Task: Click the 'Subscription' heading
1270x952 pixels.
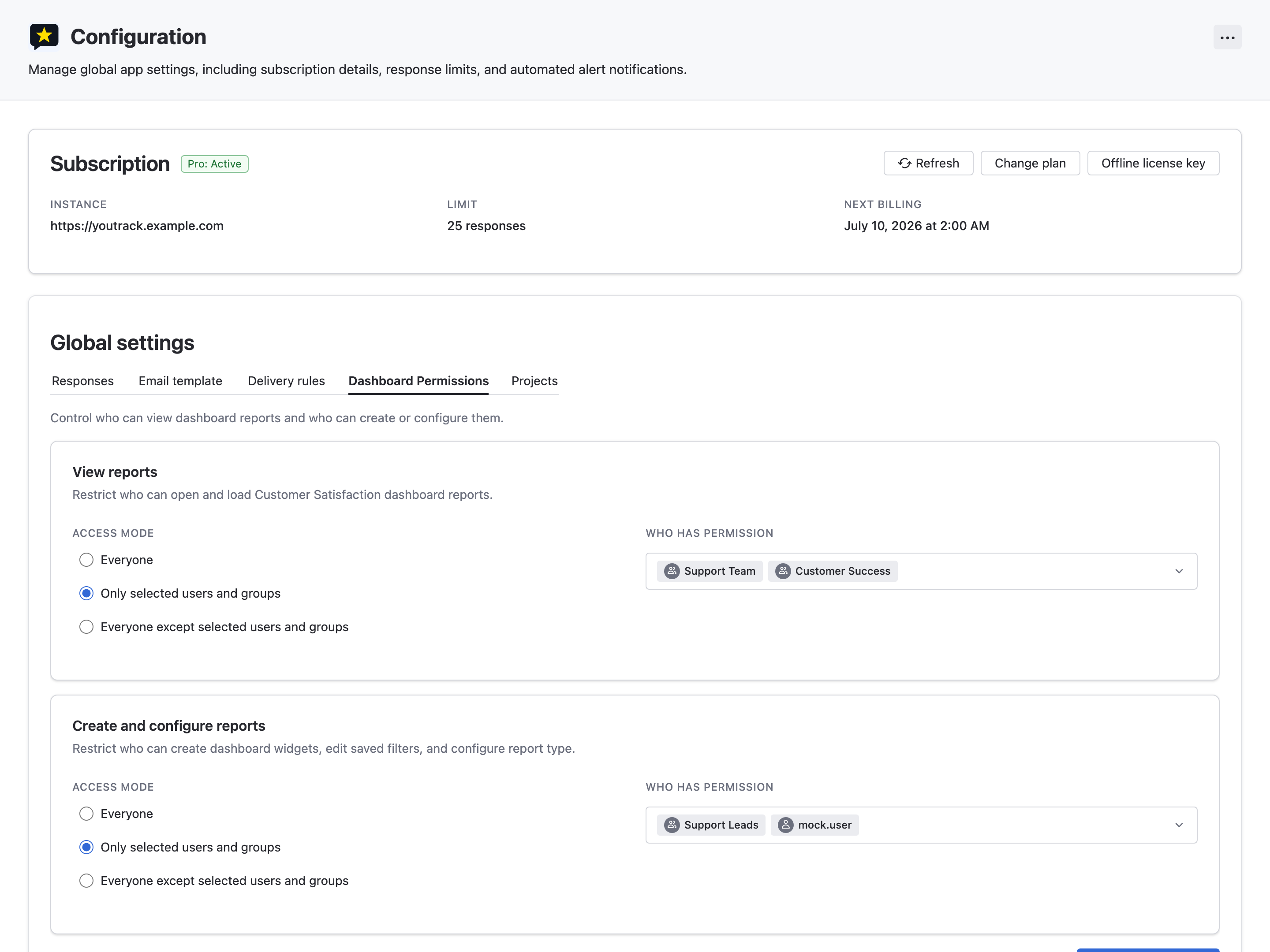Action: pos(110,164)
